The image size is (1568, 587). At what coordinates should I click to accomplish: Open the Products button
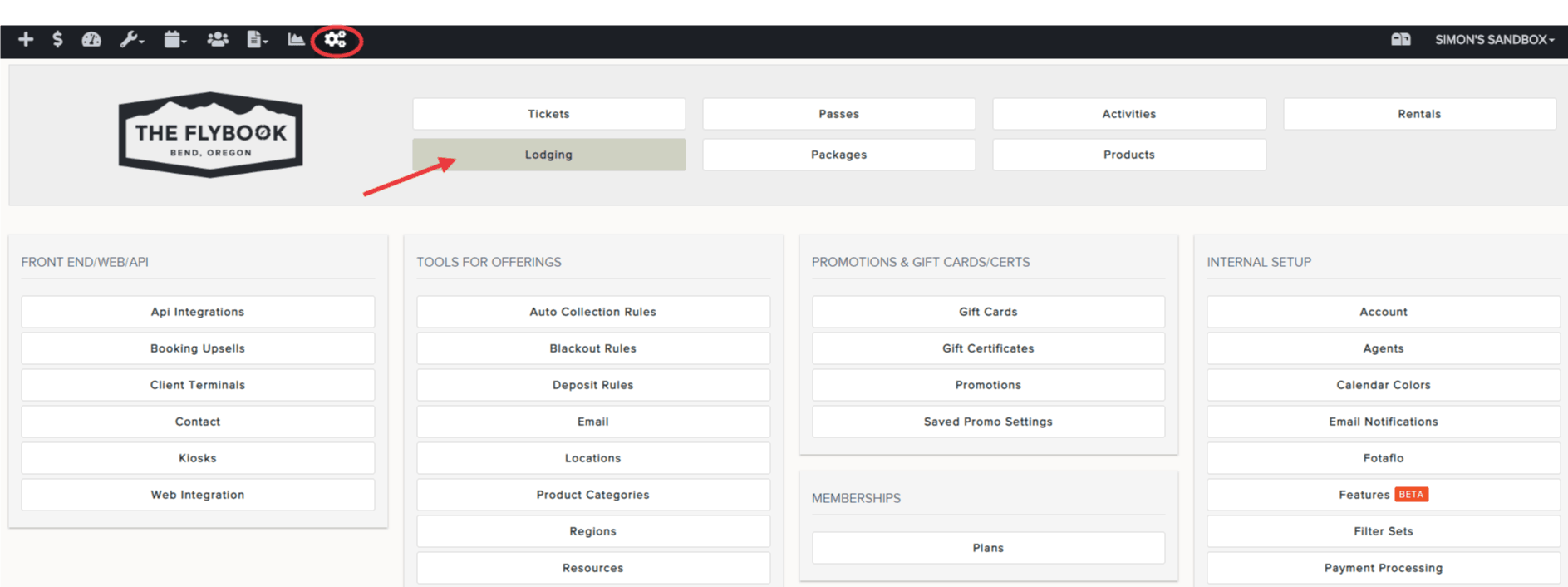click(1129, 155)
